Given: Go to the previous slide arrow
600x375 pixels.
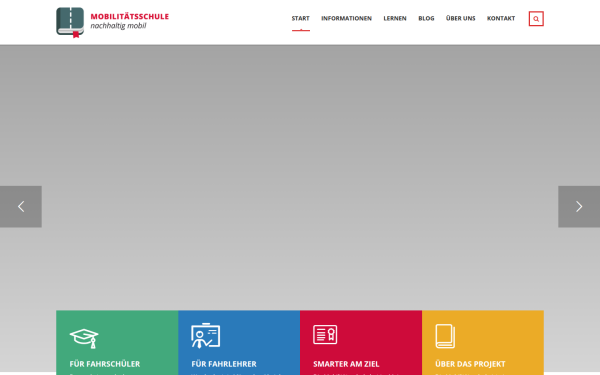Looking at the screenshot, I should click(x=21, y=207).
